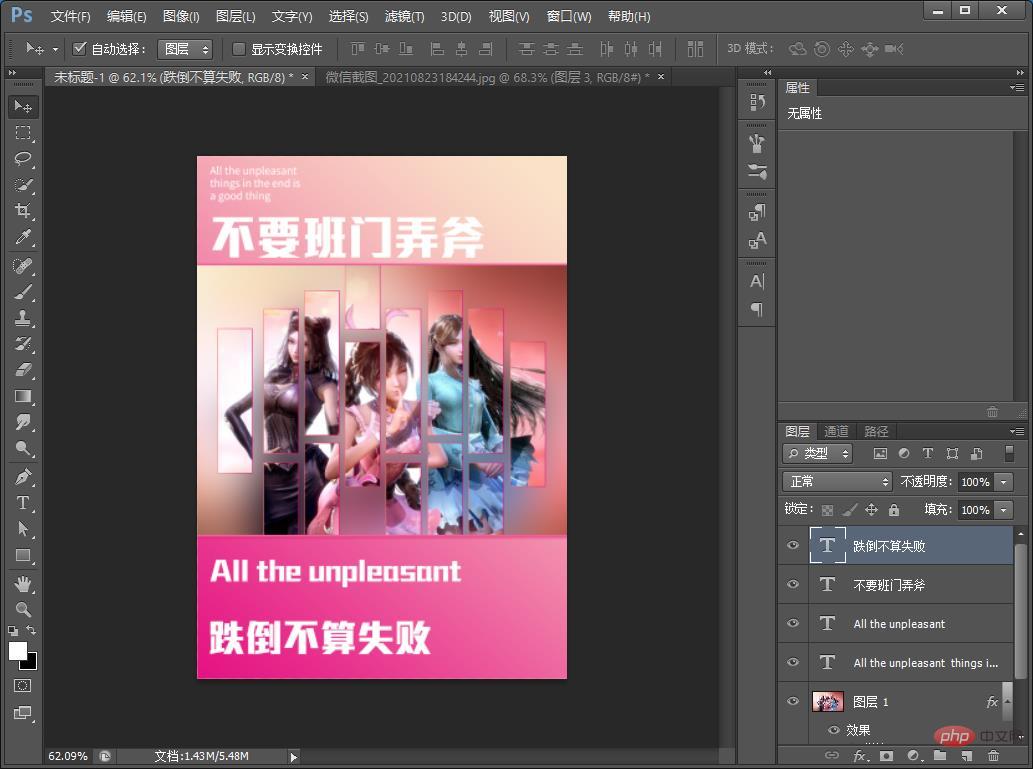The width and height of the screenshot is (1033, 769).
Task: Enable the 显示变换控件 checkbox
Action: pos(237,48)
